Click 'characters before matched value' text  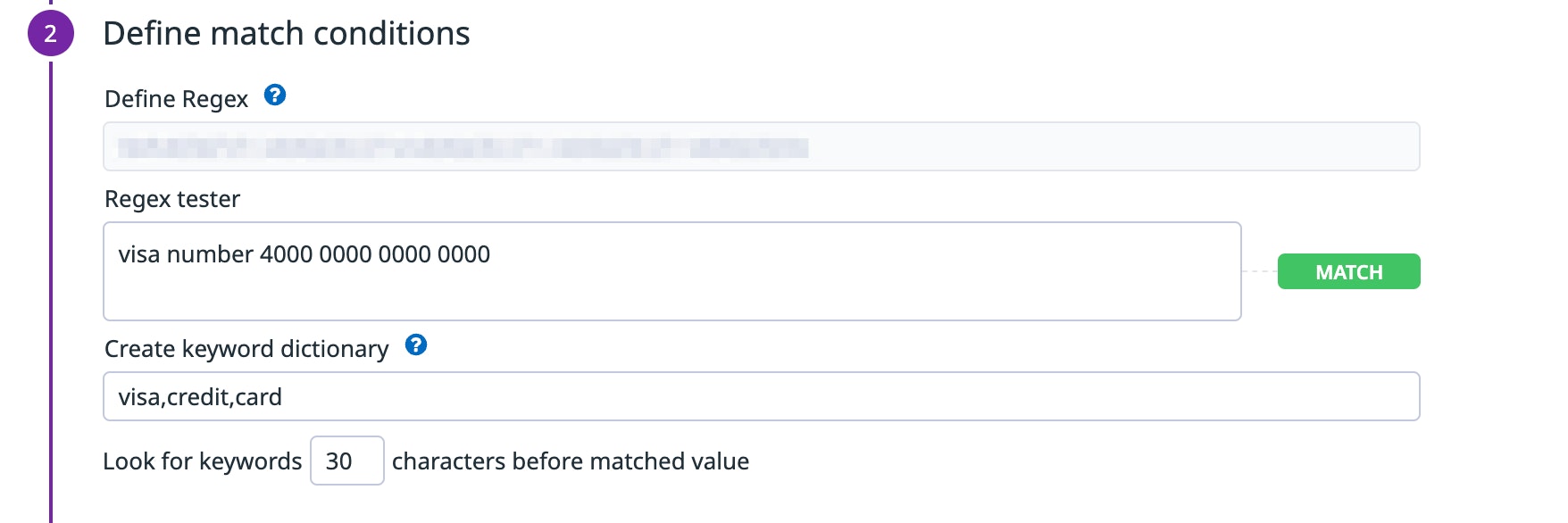(570, 461)
